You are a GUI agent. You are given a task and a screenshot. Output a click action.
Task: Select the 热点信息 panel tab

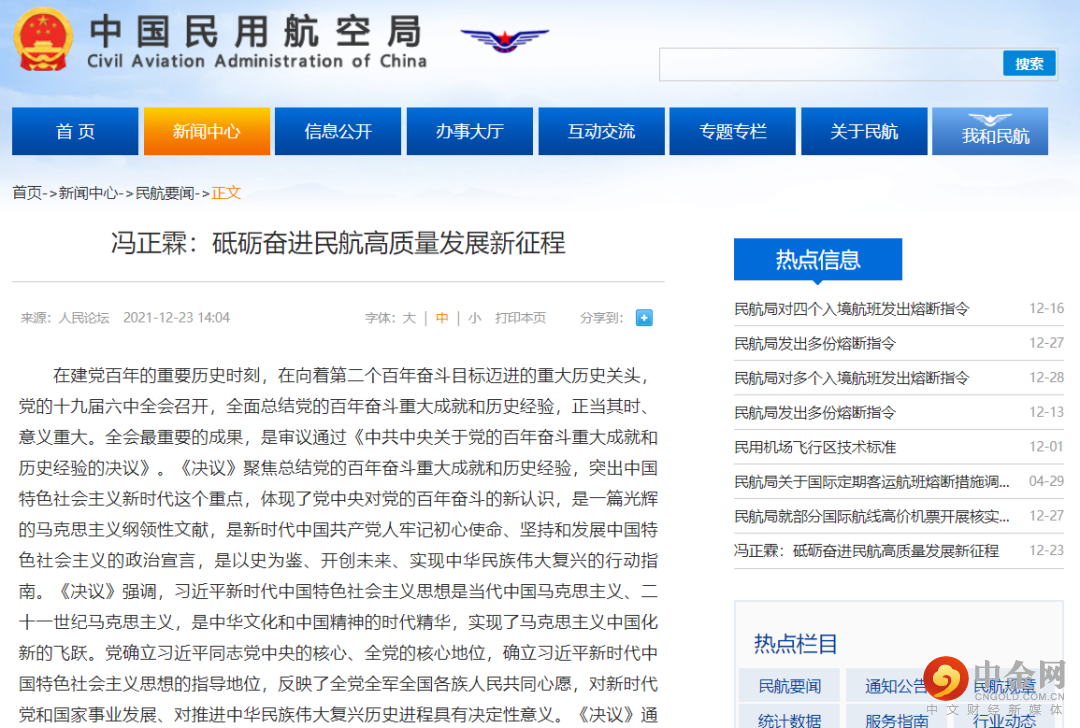point(818,260)
